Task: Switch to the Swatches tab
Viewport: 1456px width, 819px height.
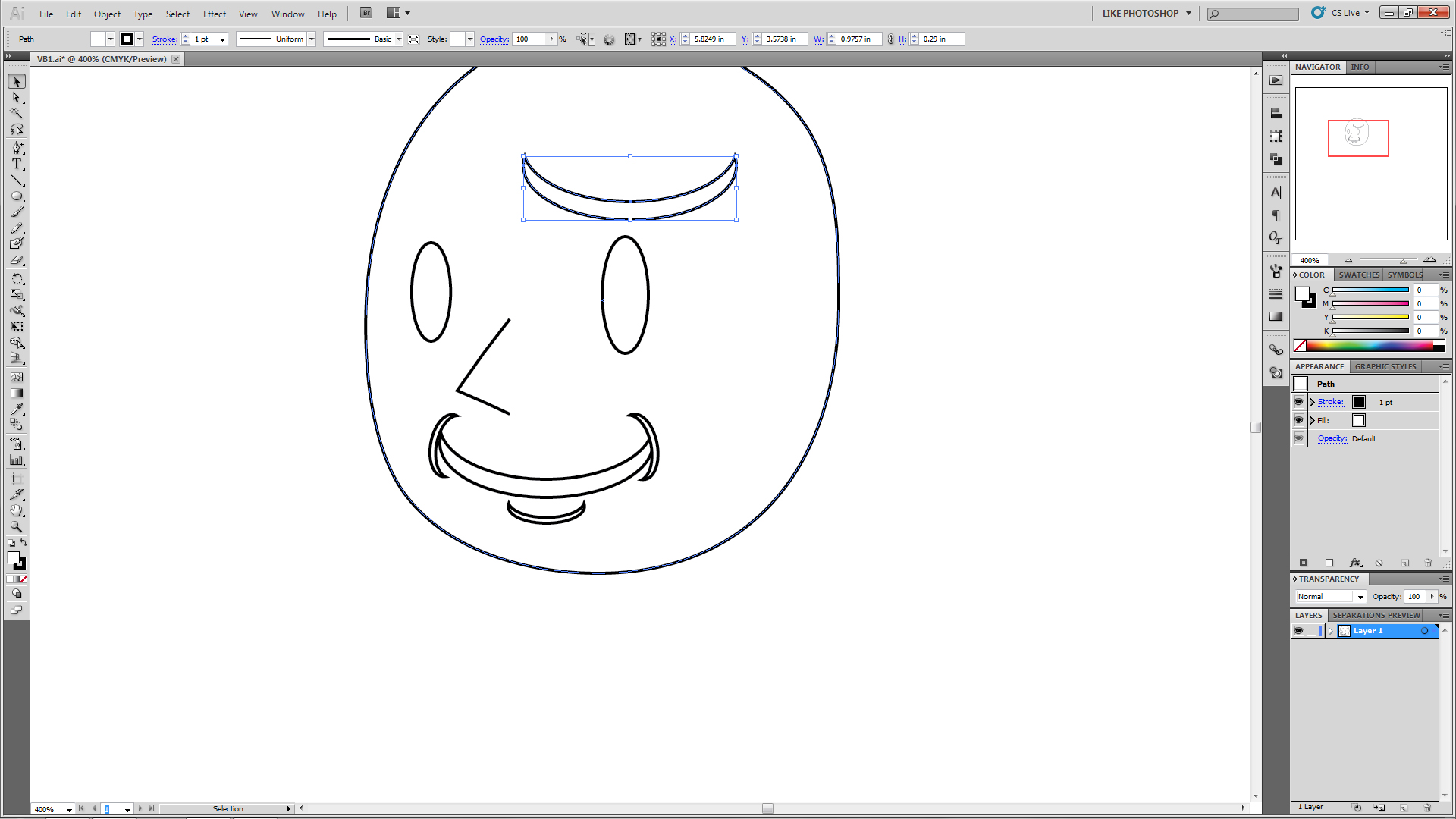Action: [x=1358, y=275]
